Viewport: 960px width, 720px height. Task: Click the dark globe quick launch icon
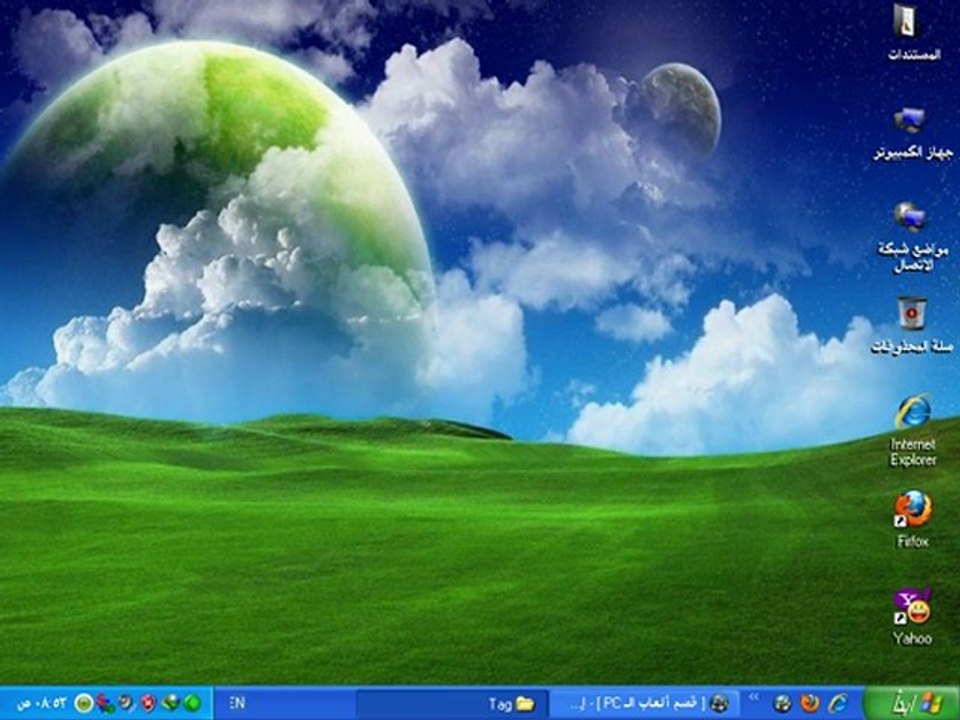tap(782, 703)
